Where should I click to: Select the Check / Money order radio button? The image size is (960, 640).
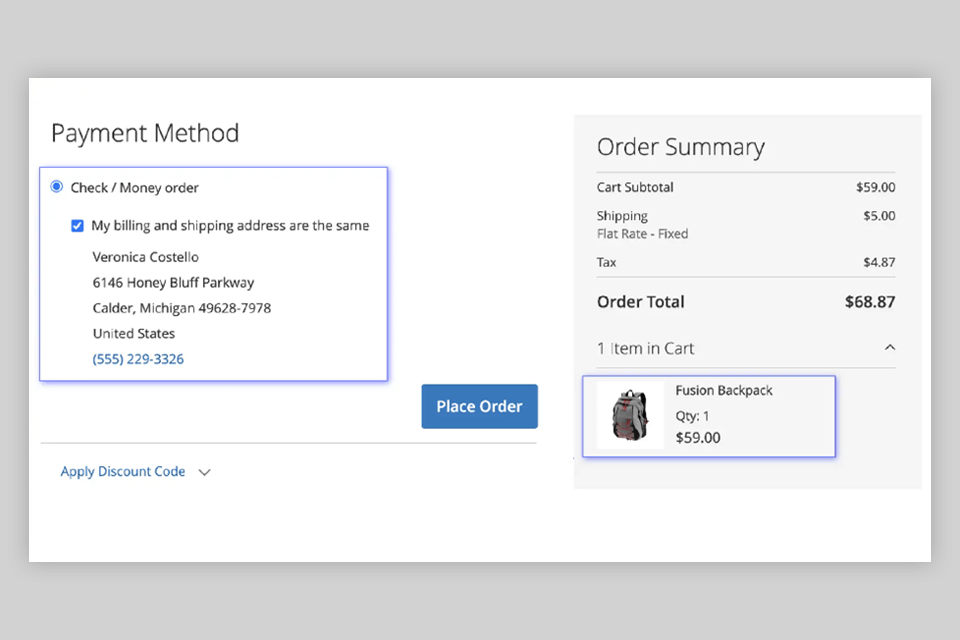pyautogui.click(x=56, y=186)
